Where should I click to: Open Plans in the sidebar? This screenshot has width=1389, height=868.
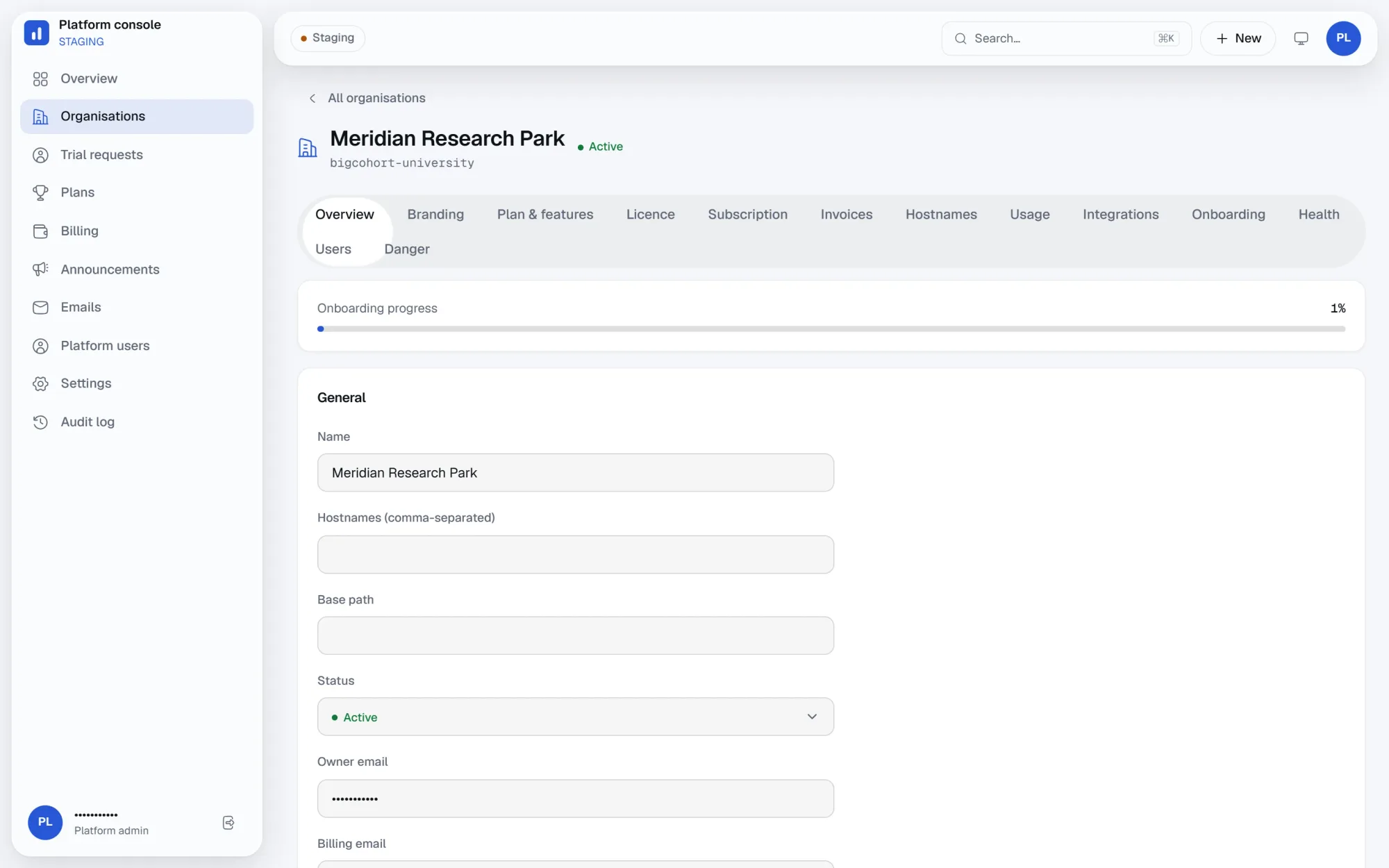137,193
